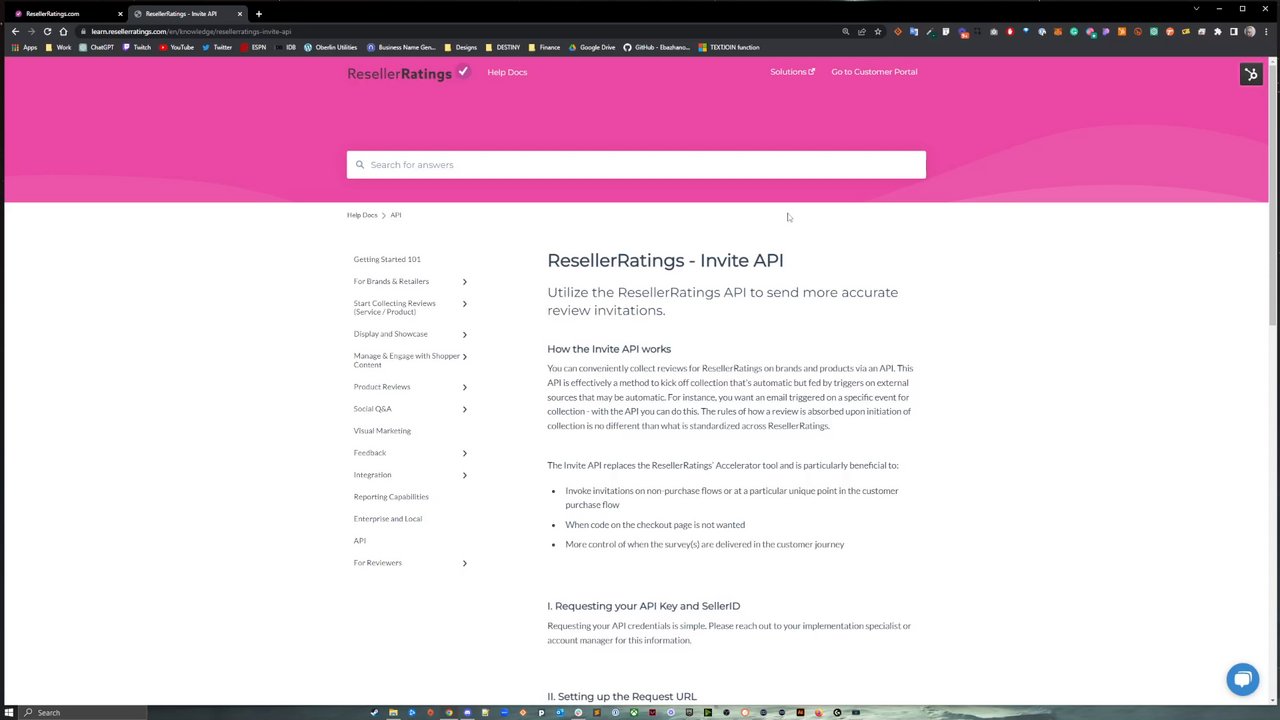Open the ChatGPT bookmark
1280x720 pixels.
[96, 47]
